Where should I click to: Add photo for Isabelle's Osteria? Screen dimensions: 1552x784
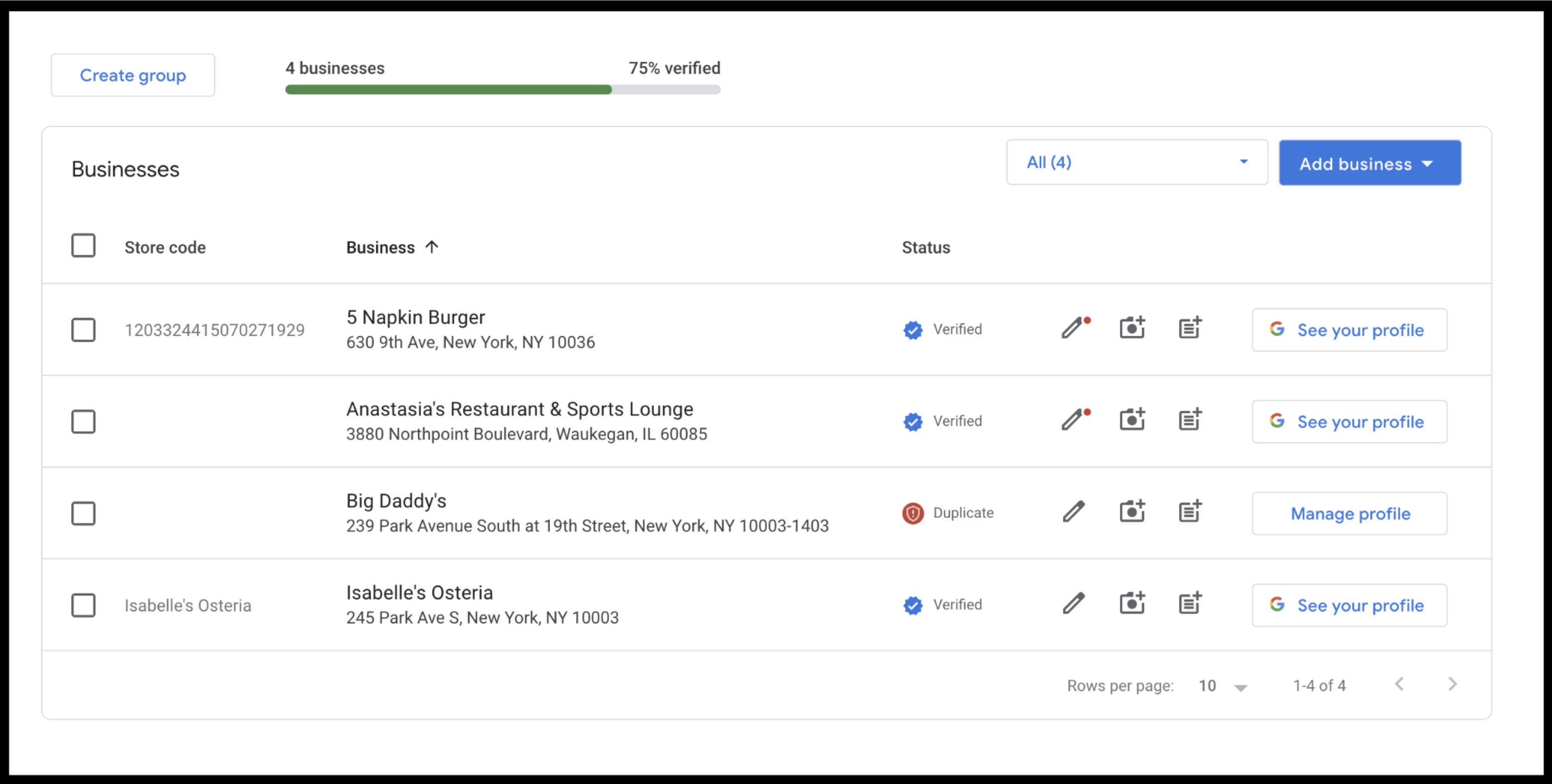(x=1132, y=604)
